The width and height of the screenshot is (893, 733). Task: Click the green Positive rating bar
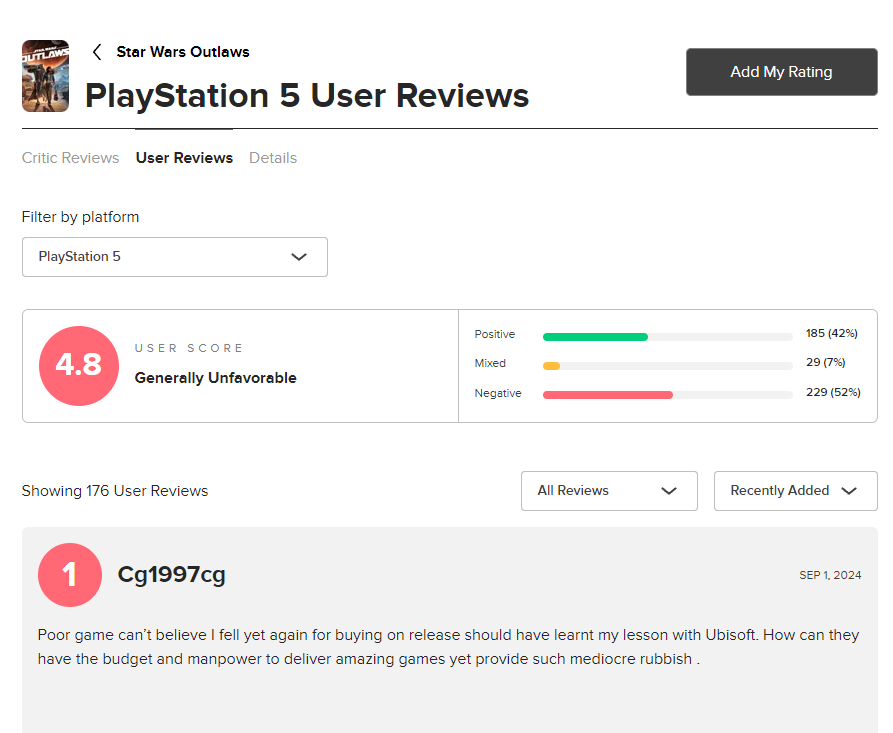tap(595, 337)
